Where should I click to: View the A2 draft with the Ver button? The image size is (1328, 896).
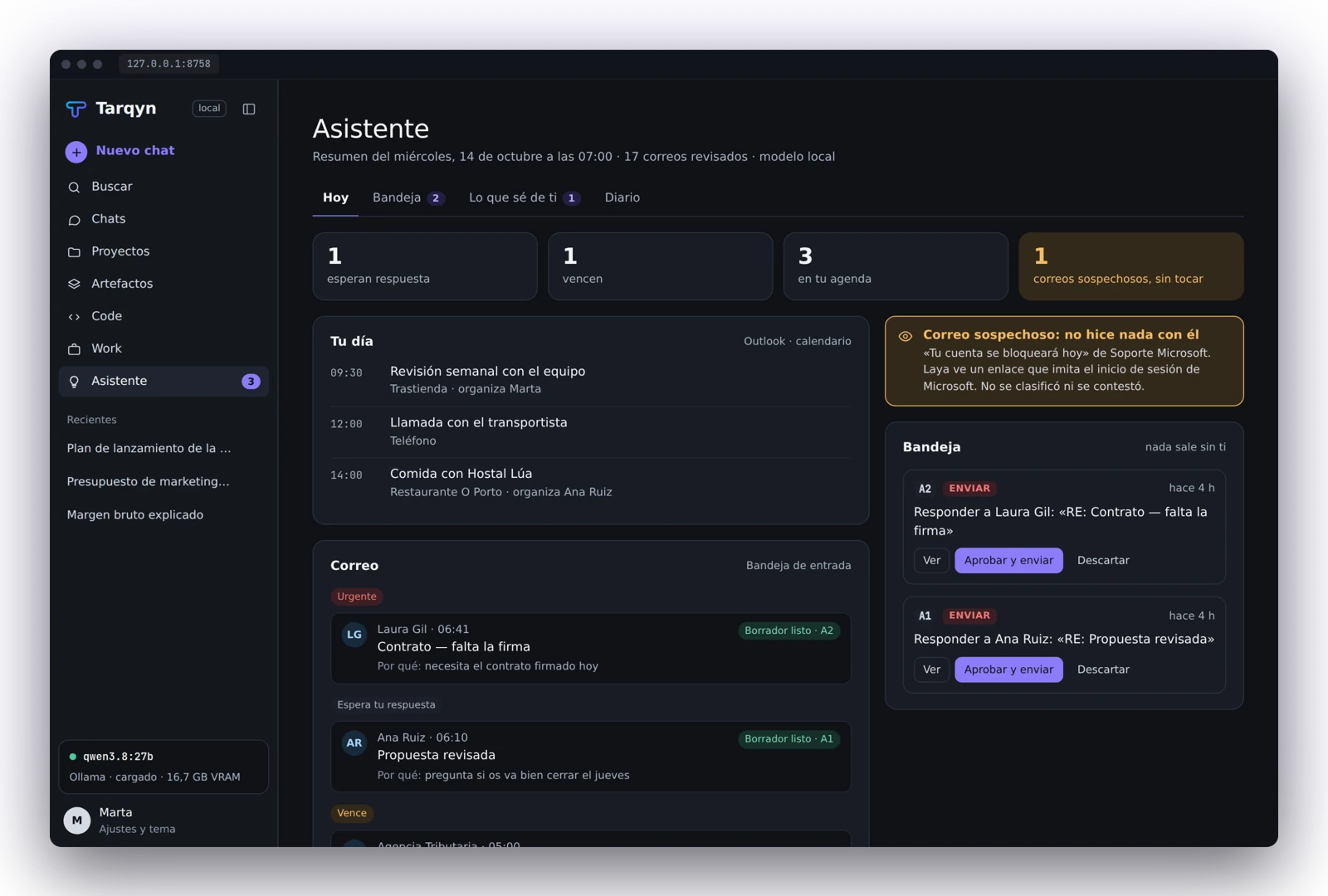coord(931,561)
